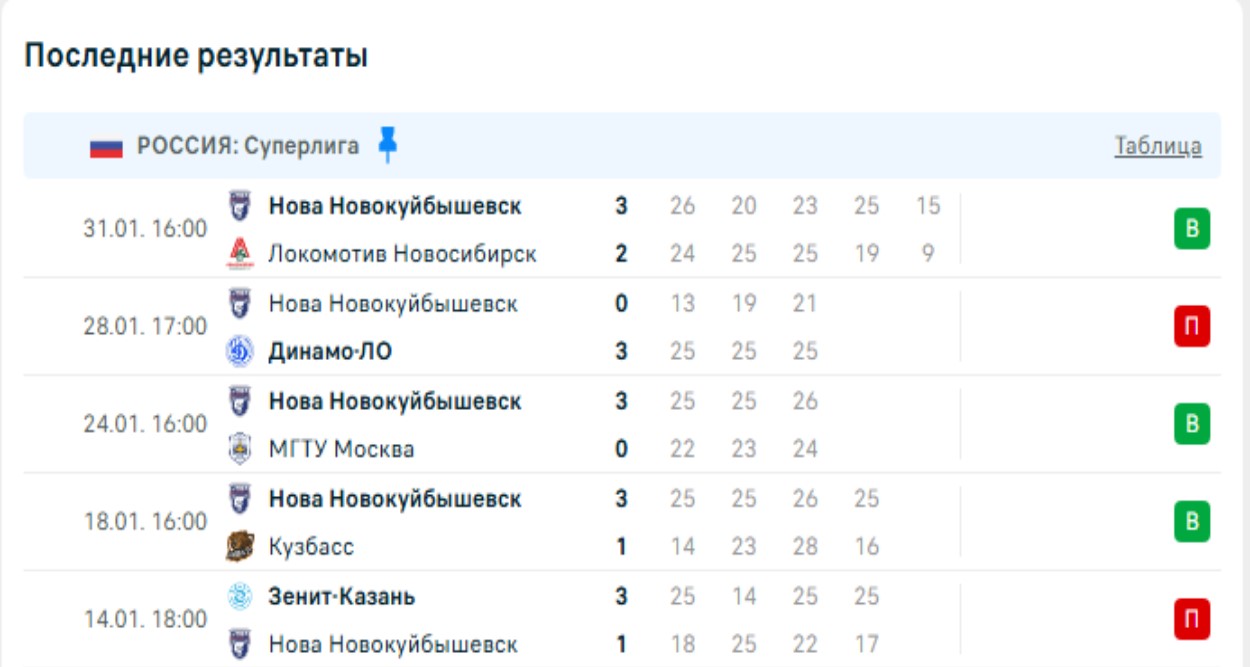Viewport: 1250px width, 667px height.
Task: Click the Зенит-Казань team logo
Action: pos(240,597)
